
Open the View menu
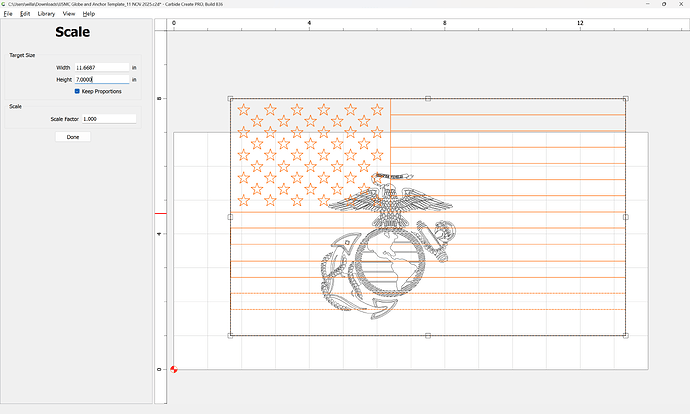pyautogui.click(x=69, y=14)
